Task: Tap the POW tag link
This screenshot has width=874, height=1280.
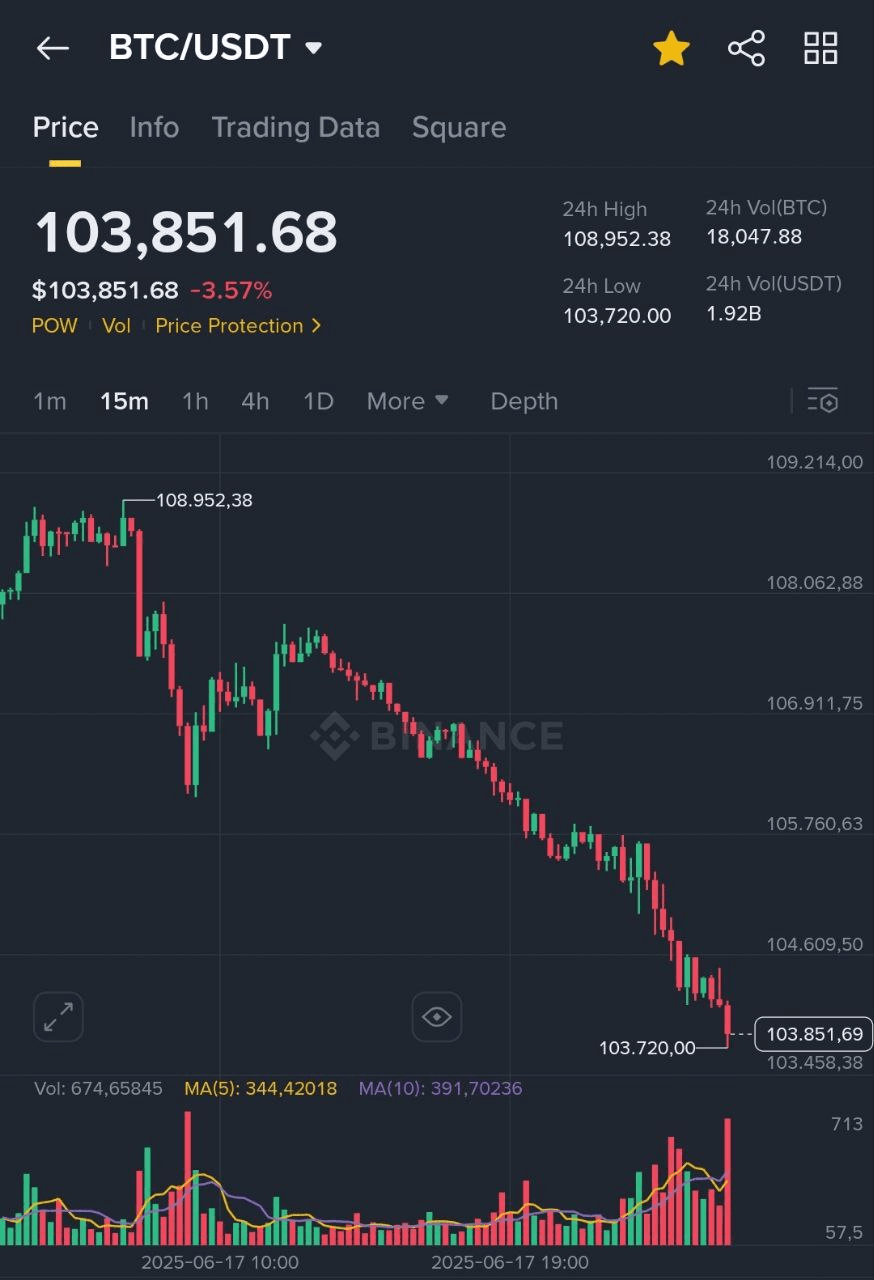Action: [x=54, y=326]
